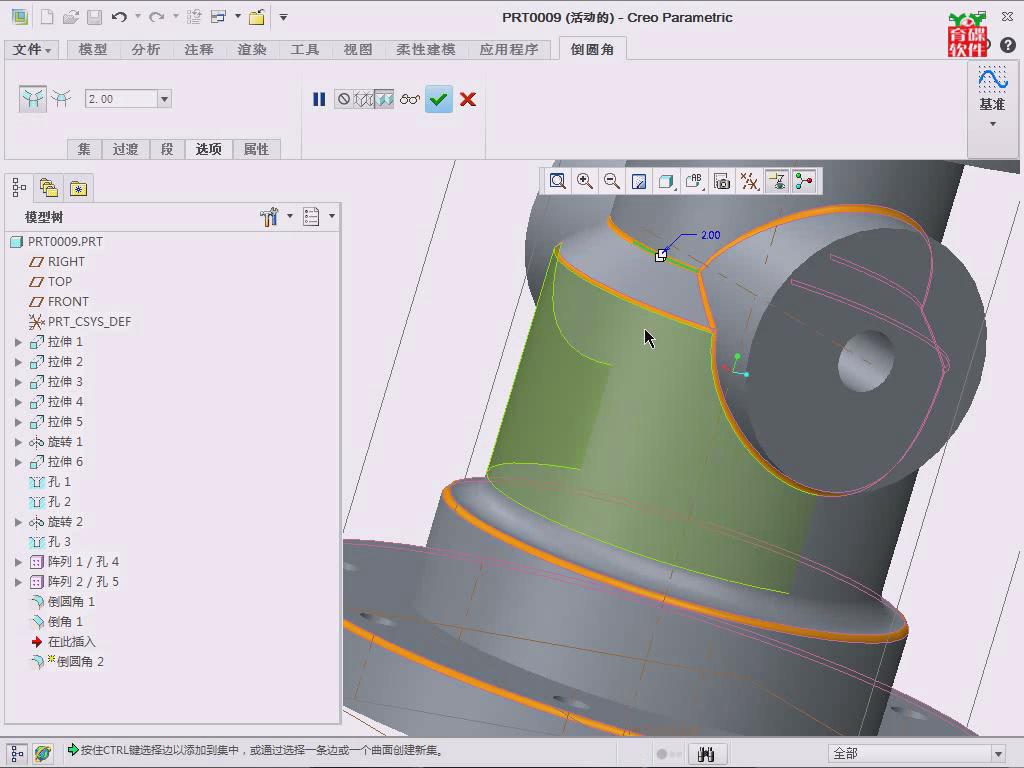Select the attached preview mode

click(x=384, y=99)
